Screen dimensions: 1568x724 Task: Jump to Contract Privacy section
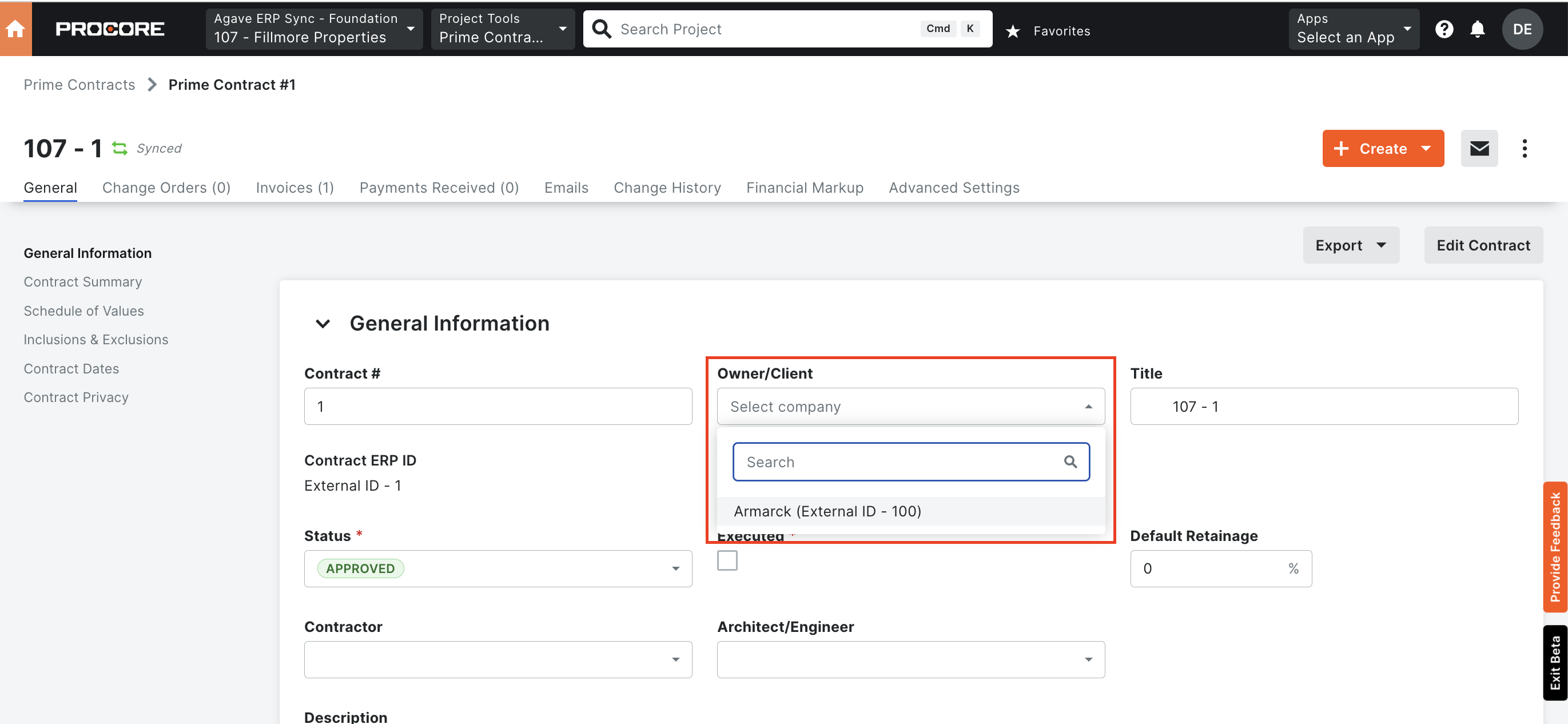pos(76,397)
